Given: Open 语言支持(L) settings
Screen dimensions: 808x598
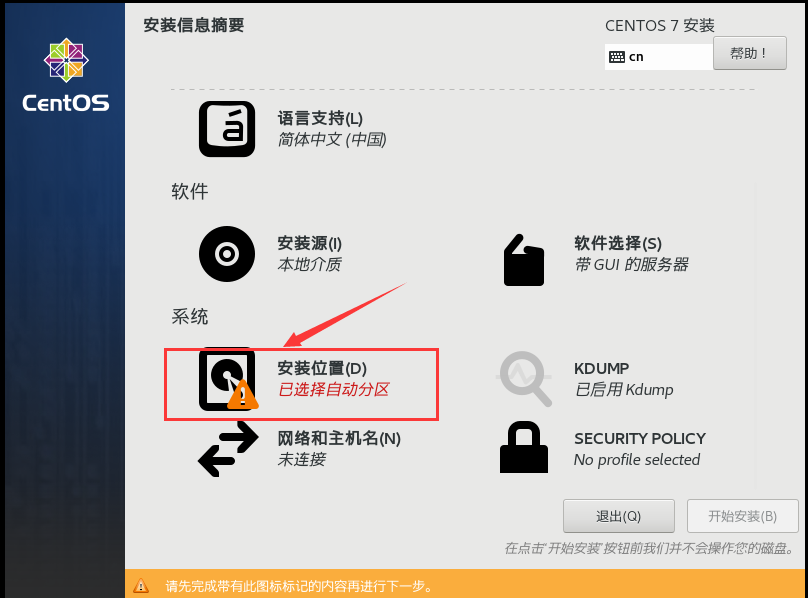Looking at the screenshot, I should pos(320,119).
